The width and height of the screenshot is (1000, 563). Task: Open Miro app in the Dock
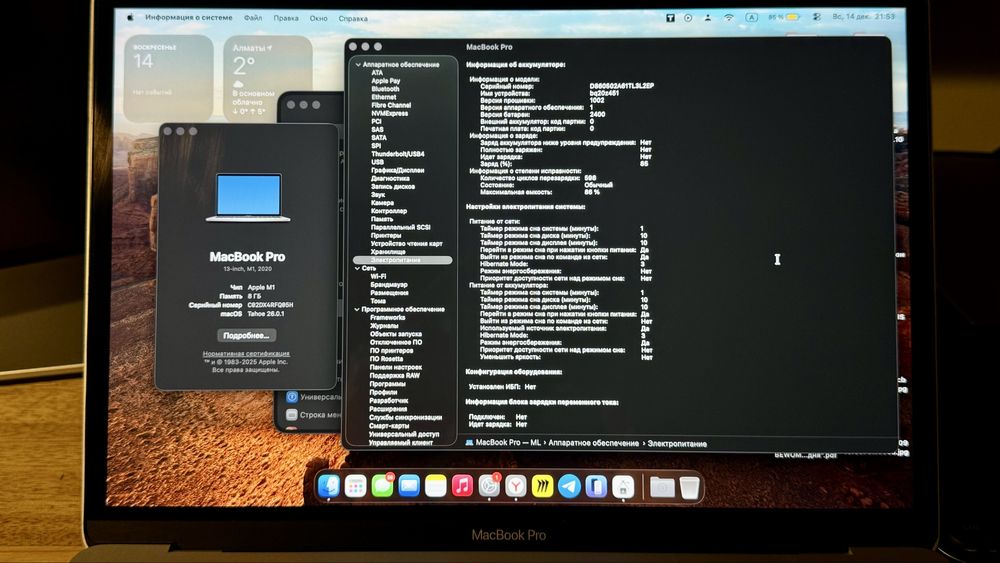[543, 486]
